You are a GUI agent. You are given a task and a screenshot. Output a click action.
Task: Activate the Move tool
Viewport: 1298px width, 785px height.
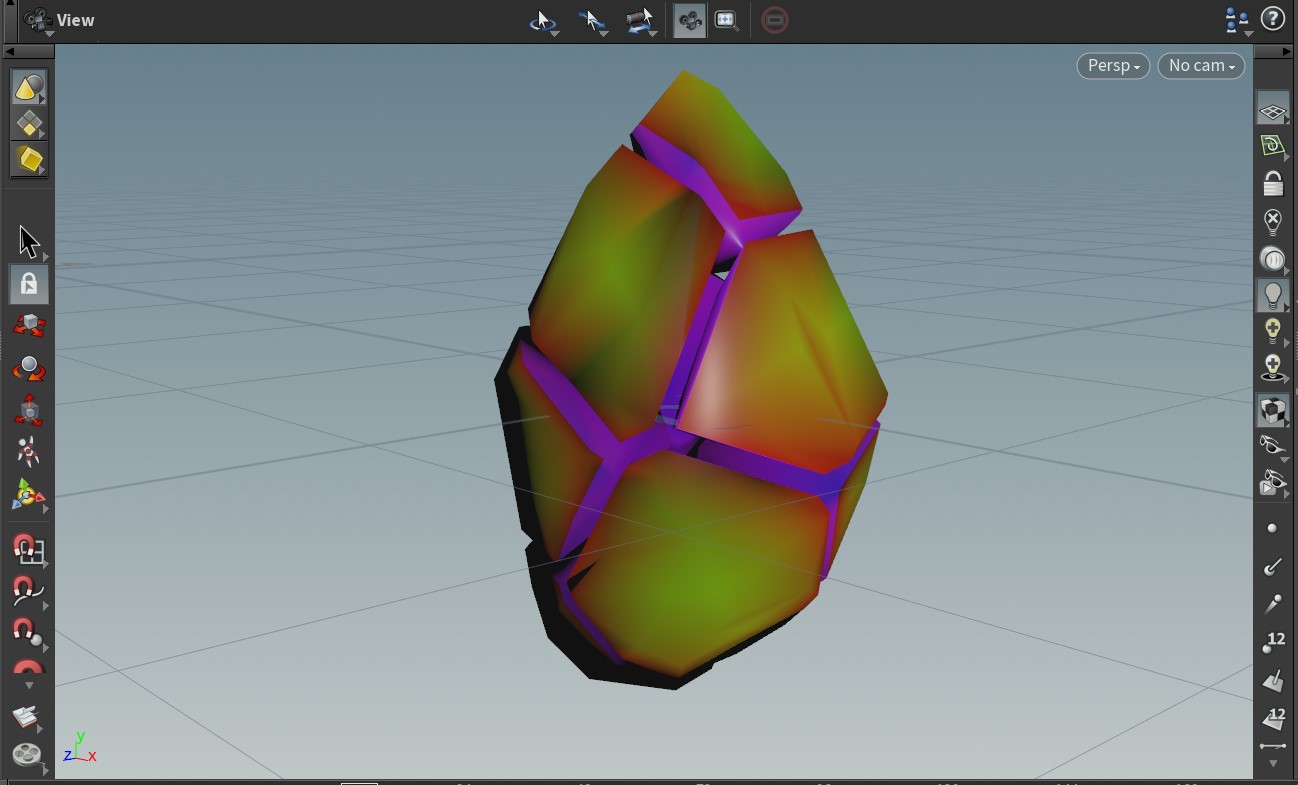click(x=28, y=326)
